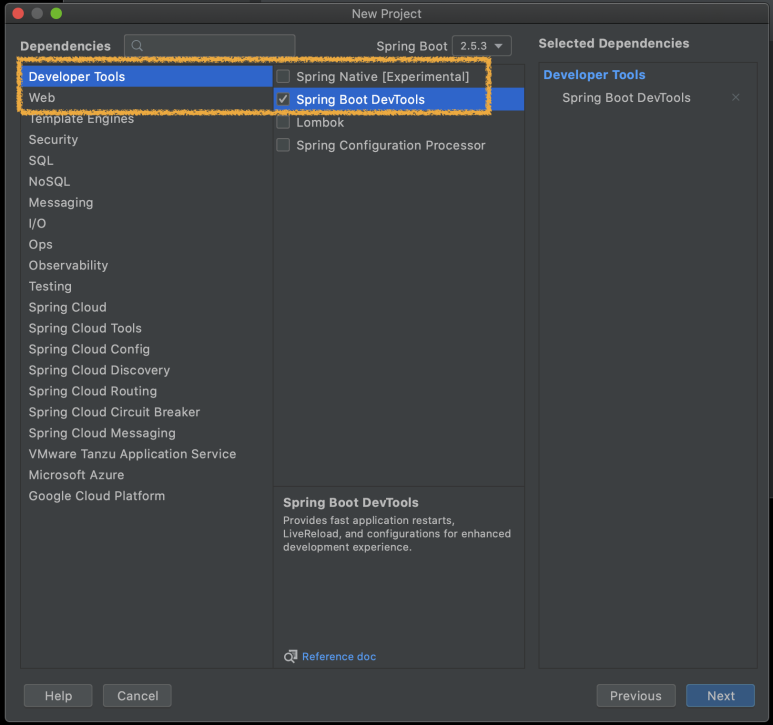This screenshot has height=725, width=773.
Task: Select the Developer Tools category
Action: click(x=146, y=76)
